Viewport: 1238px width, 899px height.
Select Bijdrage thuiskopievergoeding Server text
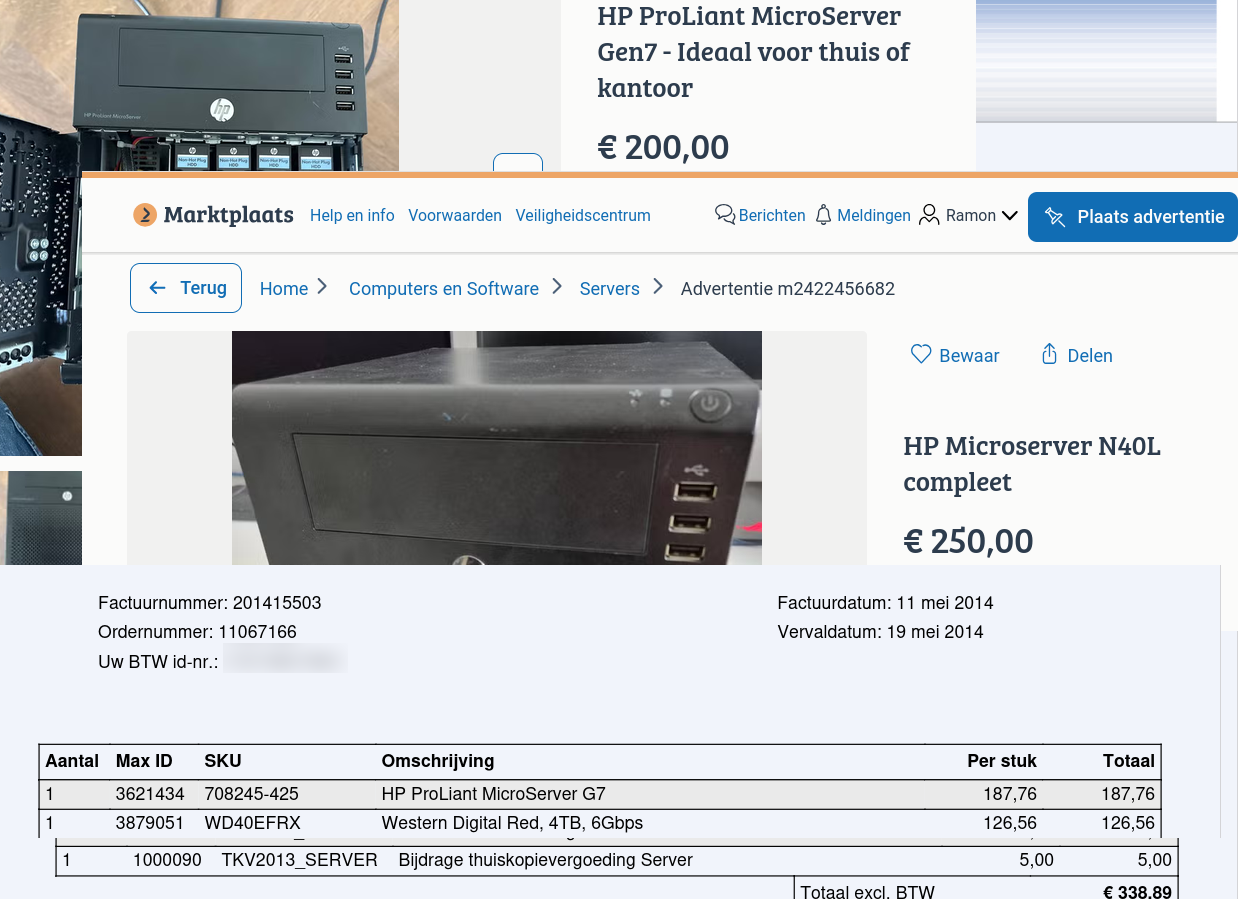545,860
